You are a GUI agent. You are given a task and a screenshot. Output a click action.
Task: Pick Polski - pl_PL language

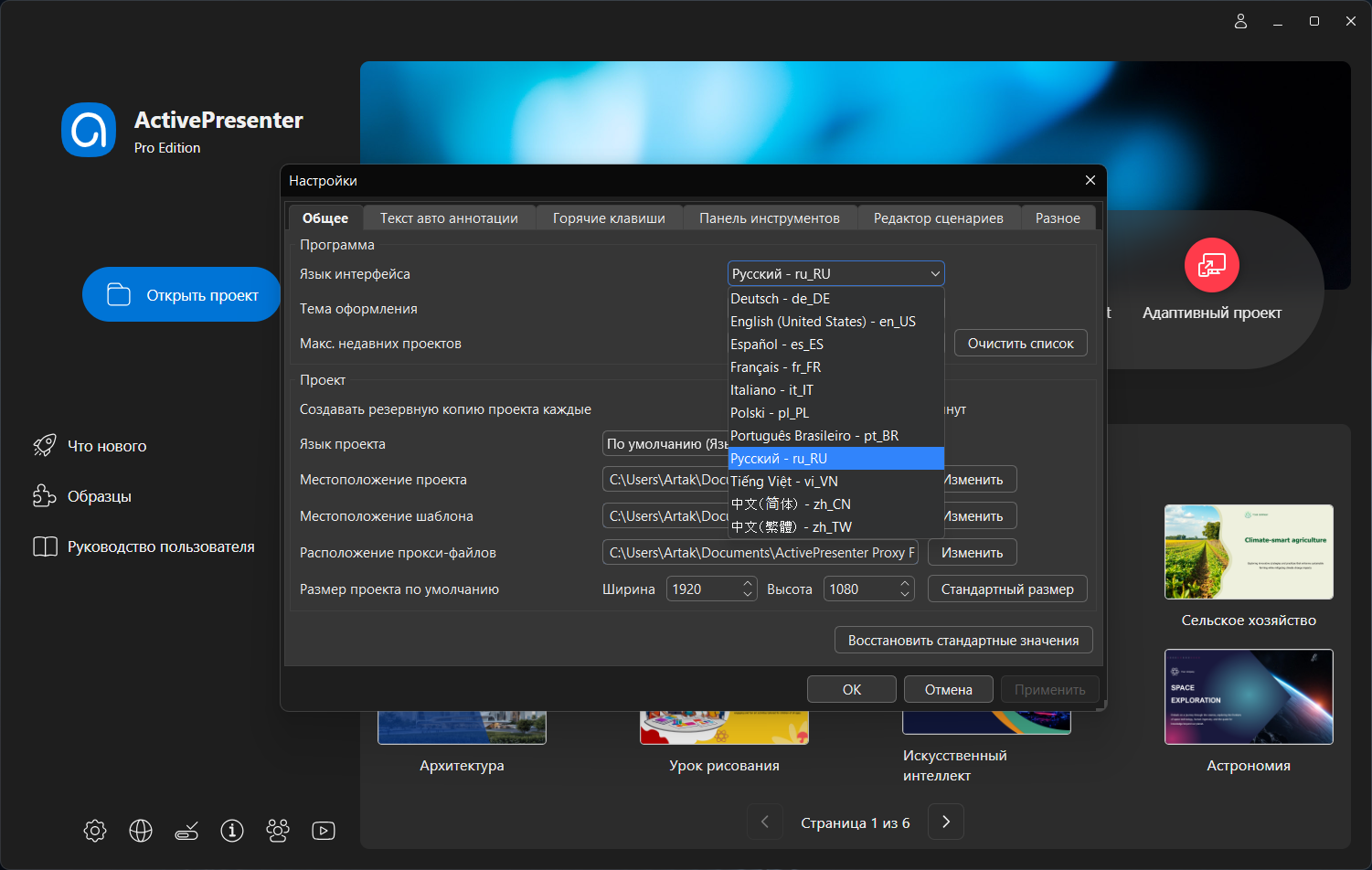coord(835,413)
